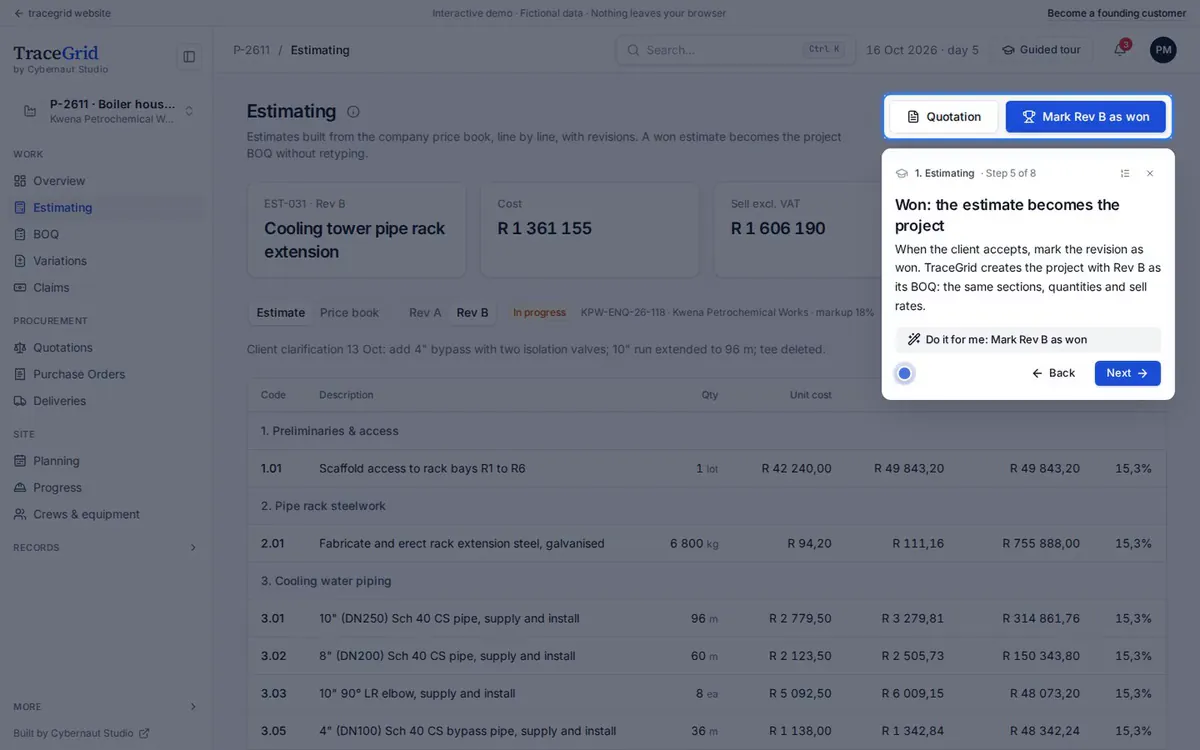Screen dimensions: 1200x750
Task: Click the Purchase Orders icon
Action: tap(20, 374)
